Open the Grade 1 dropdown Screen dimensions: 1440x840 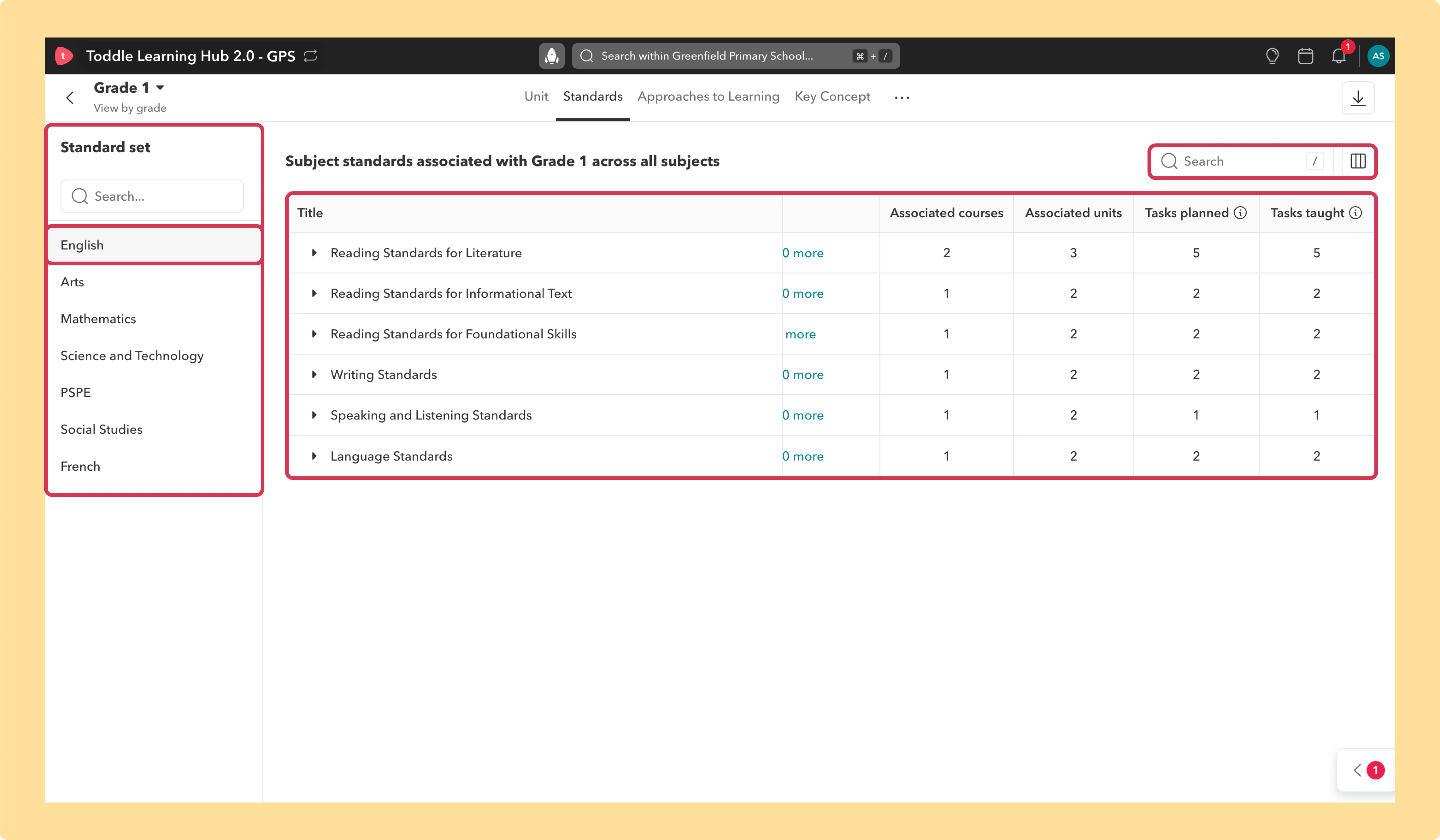pos(129,87)
